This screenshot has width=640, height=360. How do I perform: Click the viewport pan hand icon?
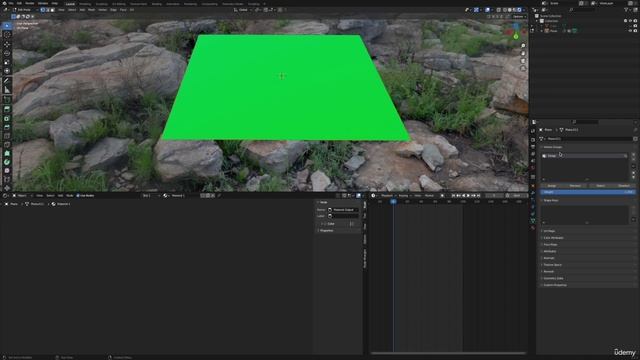523,53
